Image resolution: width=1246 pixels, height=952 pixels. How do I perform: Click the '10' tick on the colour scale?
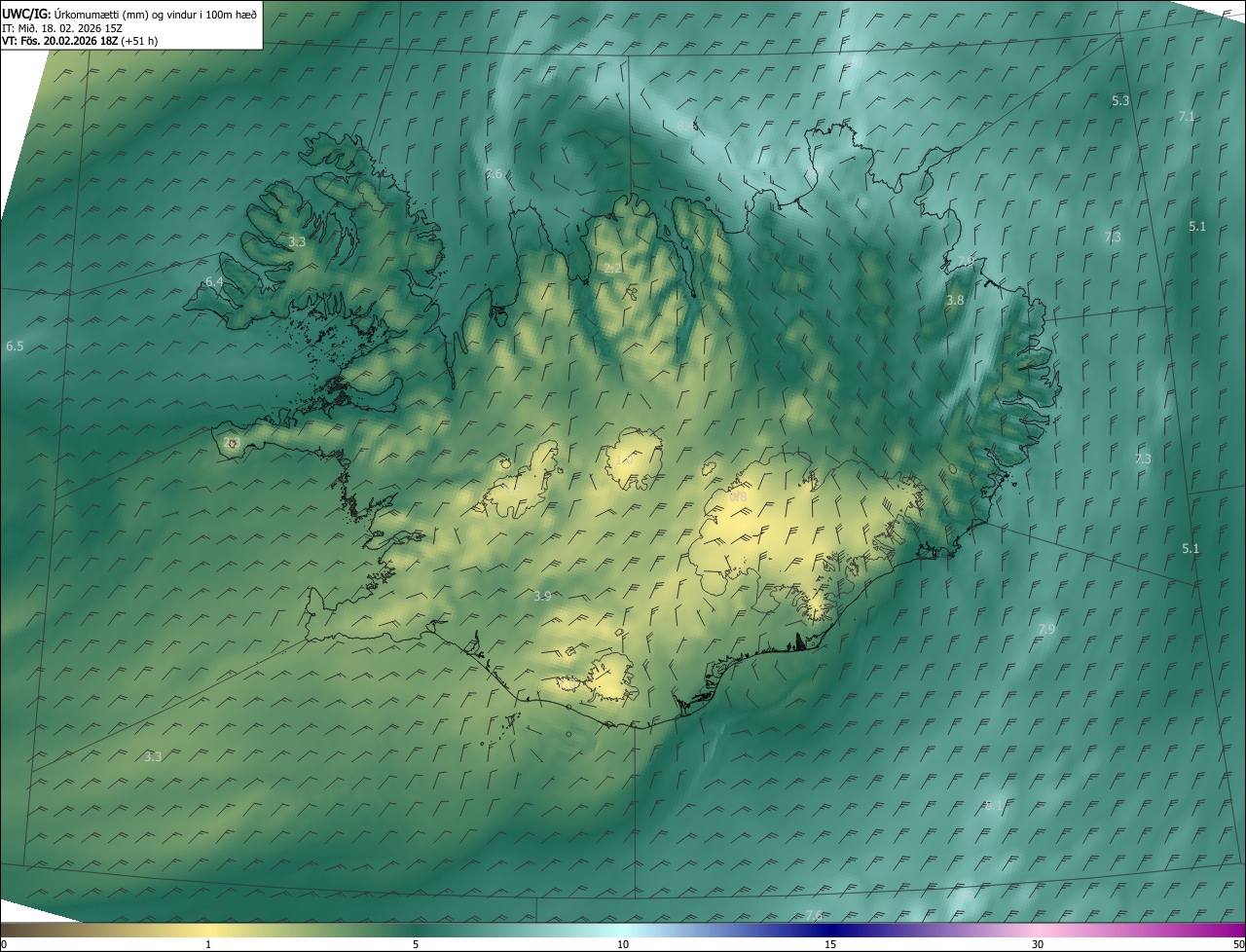pos(623,944)
